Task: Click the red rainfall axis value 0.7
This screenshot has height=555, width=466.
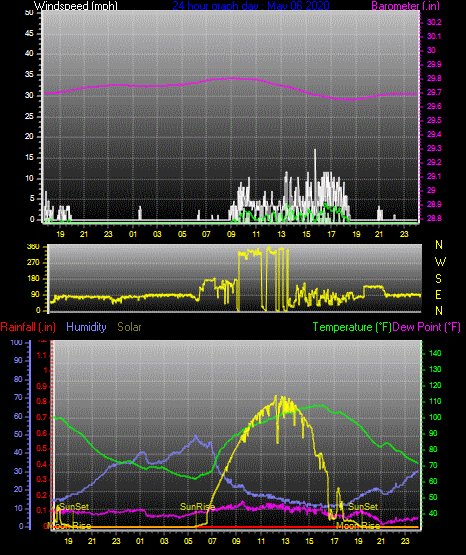Action: point(41,417)
